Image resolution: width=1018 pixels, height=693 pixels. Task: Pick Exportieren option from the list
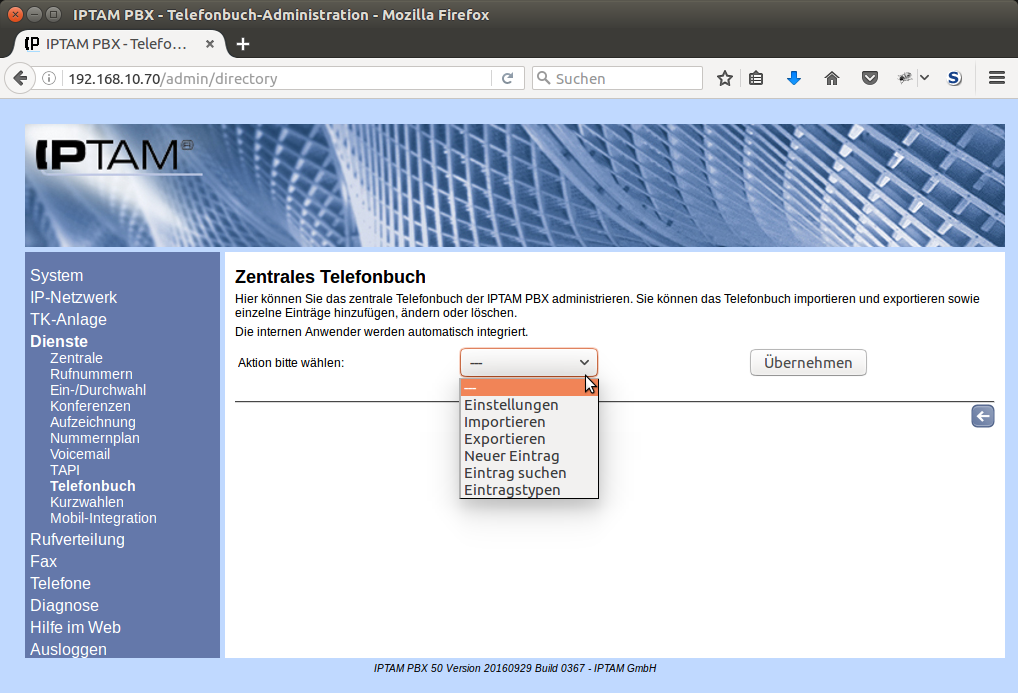(x=505, y=439)
